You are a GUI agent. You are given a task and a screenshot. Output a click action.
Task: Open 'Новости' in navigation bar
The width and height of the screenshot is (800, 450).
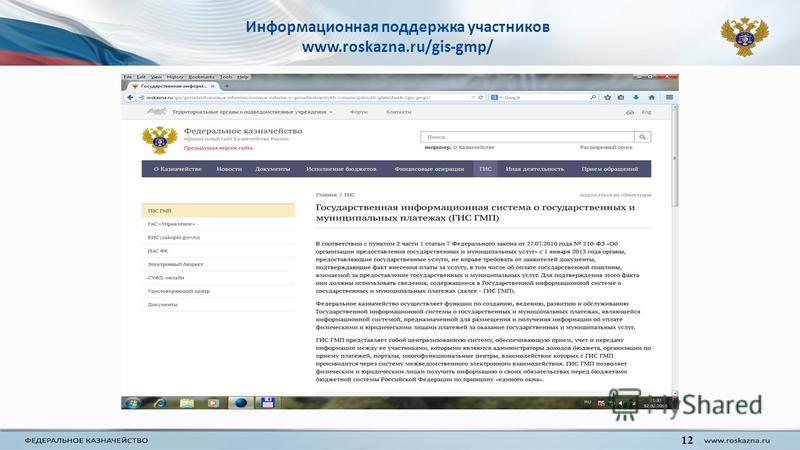click(x=229, y=169)
